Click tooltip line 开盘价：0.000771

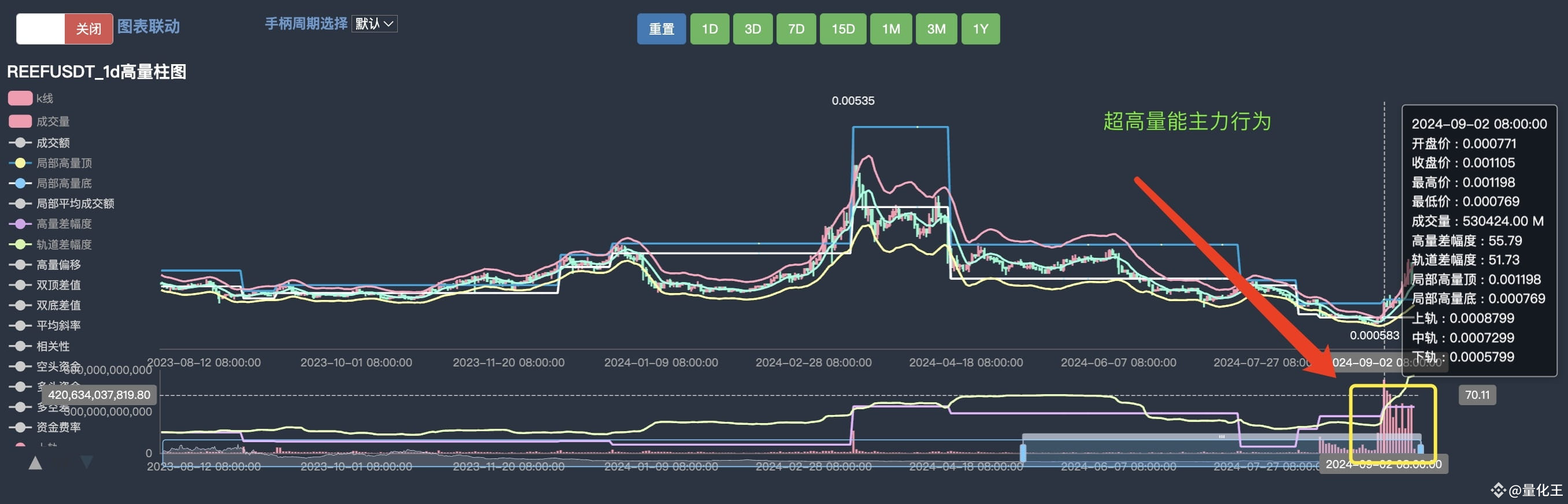1464,143
